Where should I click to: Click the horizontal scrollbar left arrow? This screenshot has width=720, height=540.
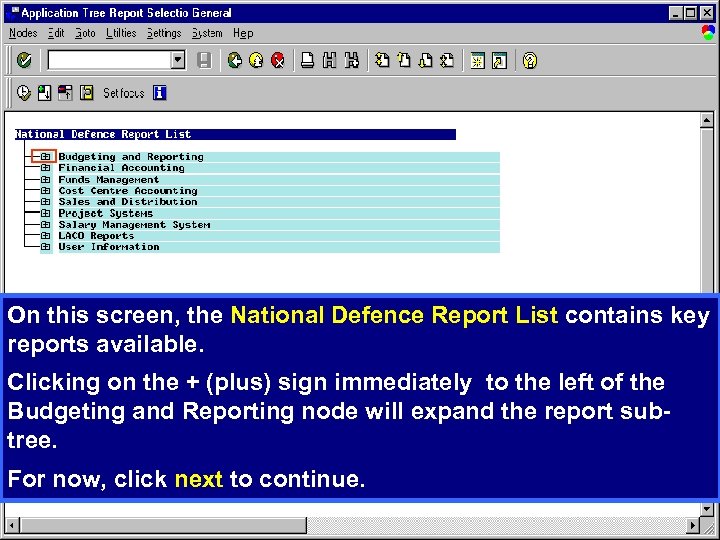[12, 524]
